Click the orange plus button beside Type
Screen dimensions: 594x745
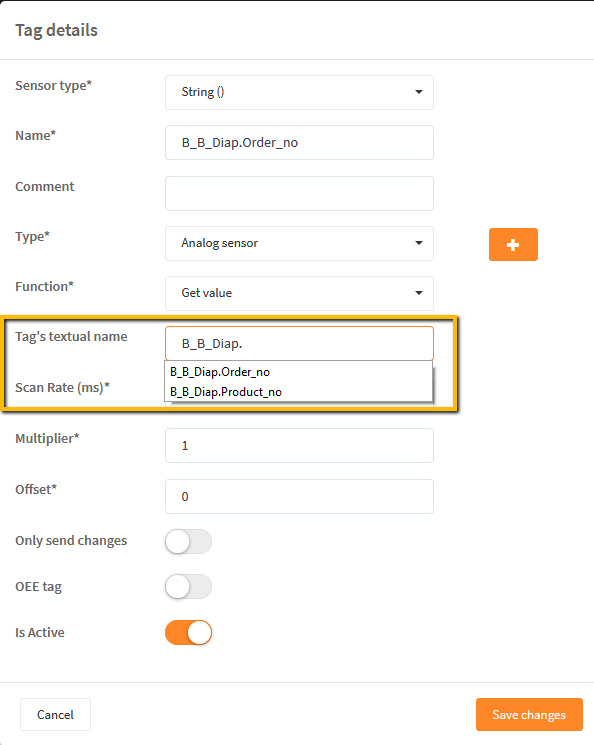tap(513, 245)
